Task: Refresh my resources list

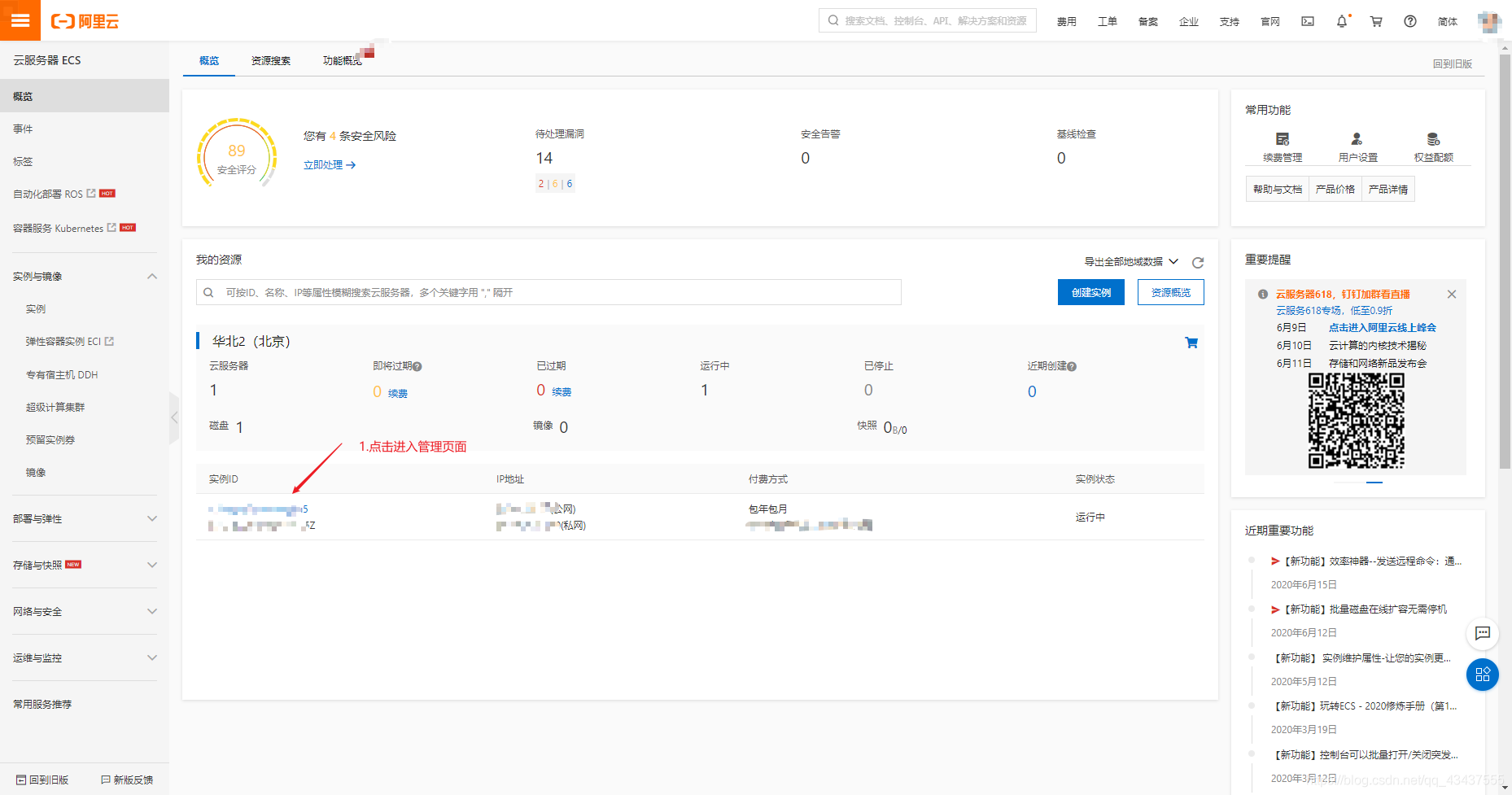Action: (1198, 262)
